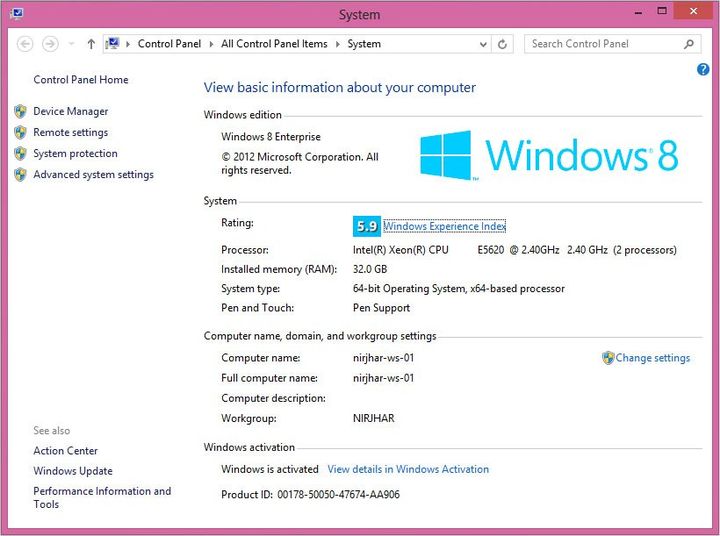
Task: Select Control Panel in breadcrumb path
Action: (169, 44)
